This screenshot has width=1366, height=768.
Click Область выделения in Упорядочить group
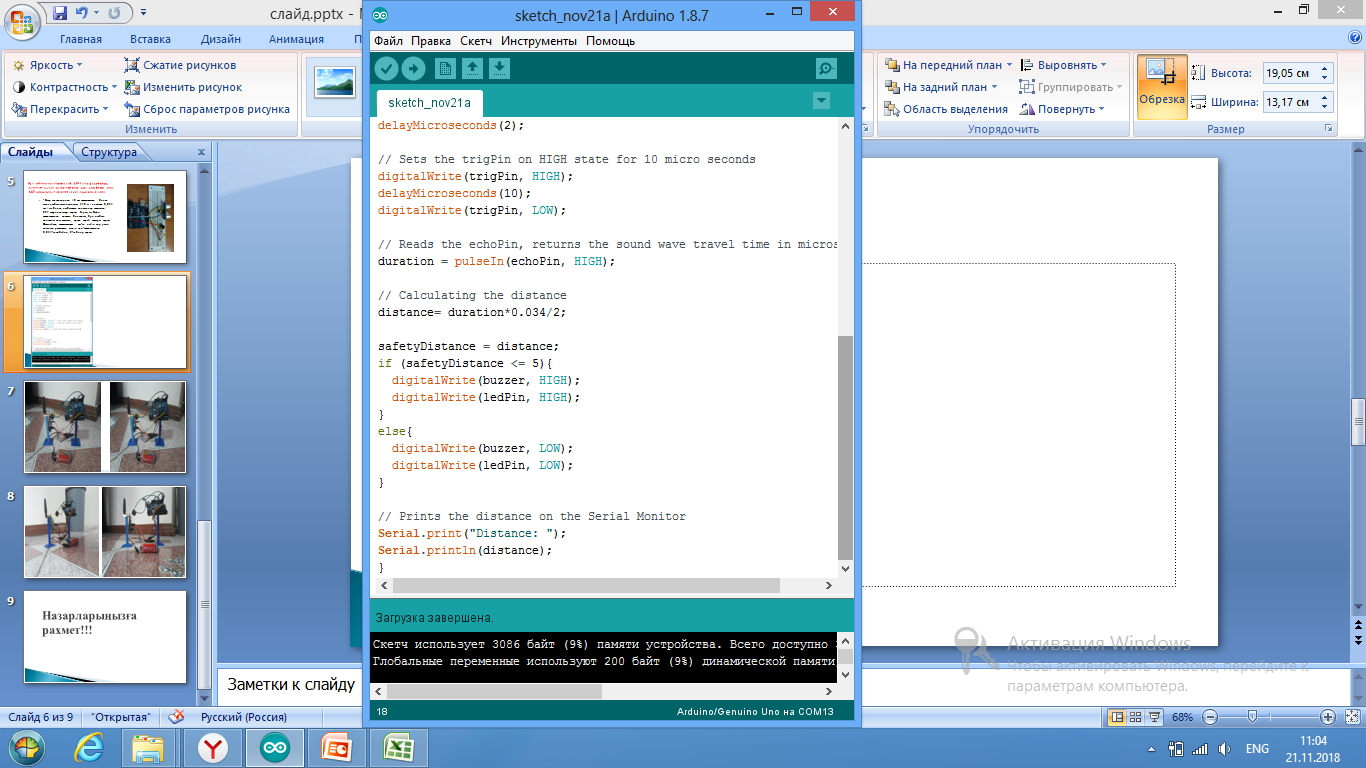tap(946, 109)
